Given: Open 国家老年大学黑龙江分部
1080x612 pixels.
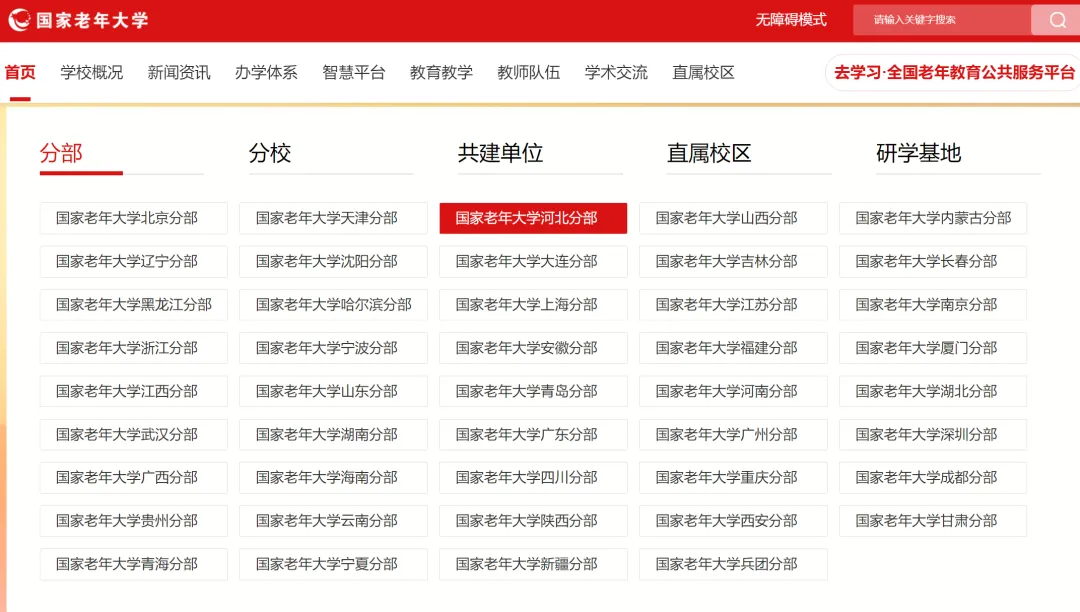Looking at the screenshot, I should 134,305.
